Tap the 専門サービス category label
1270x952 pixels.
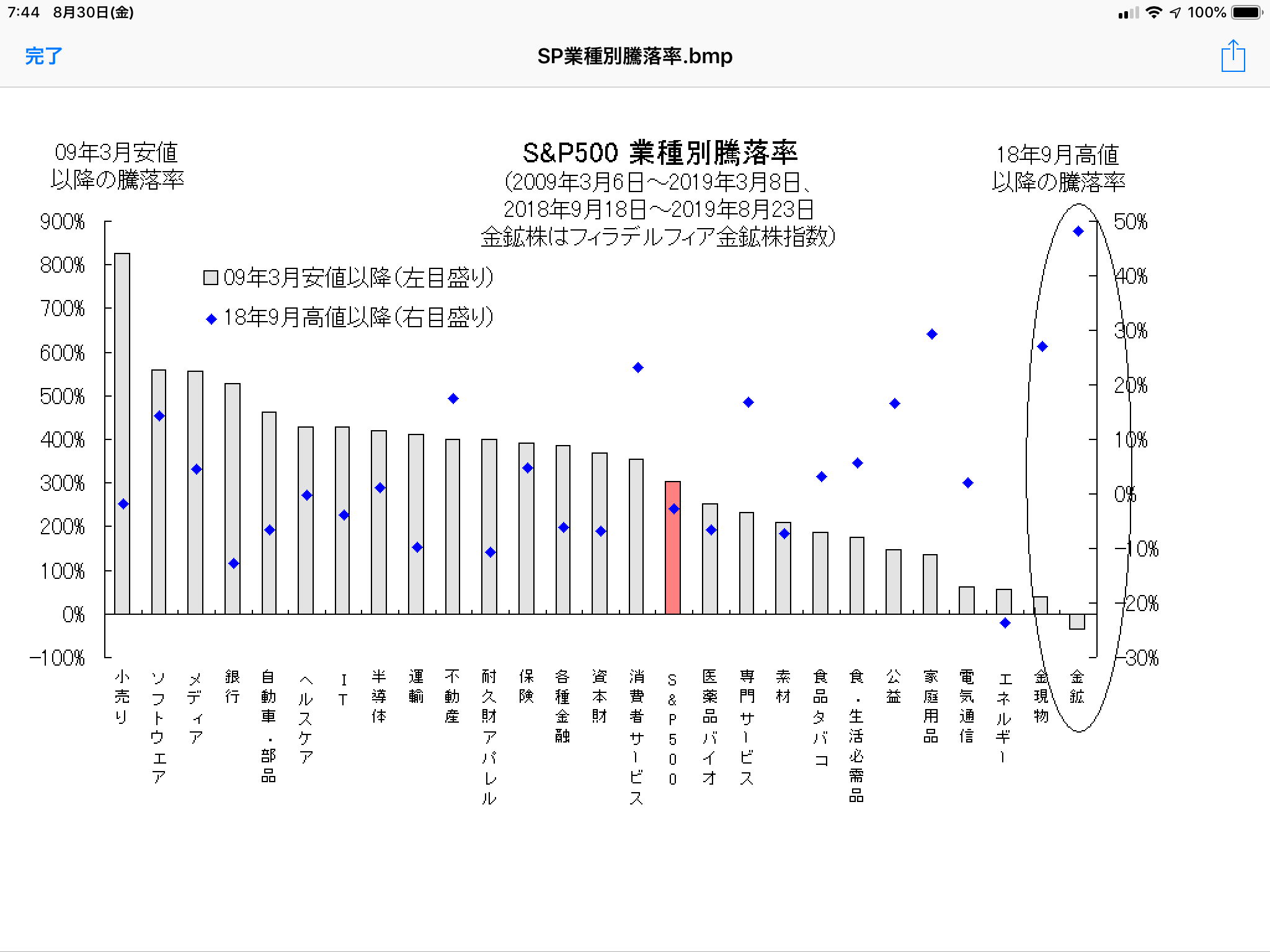tap(747, 726)
